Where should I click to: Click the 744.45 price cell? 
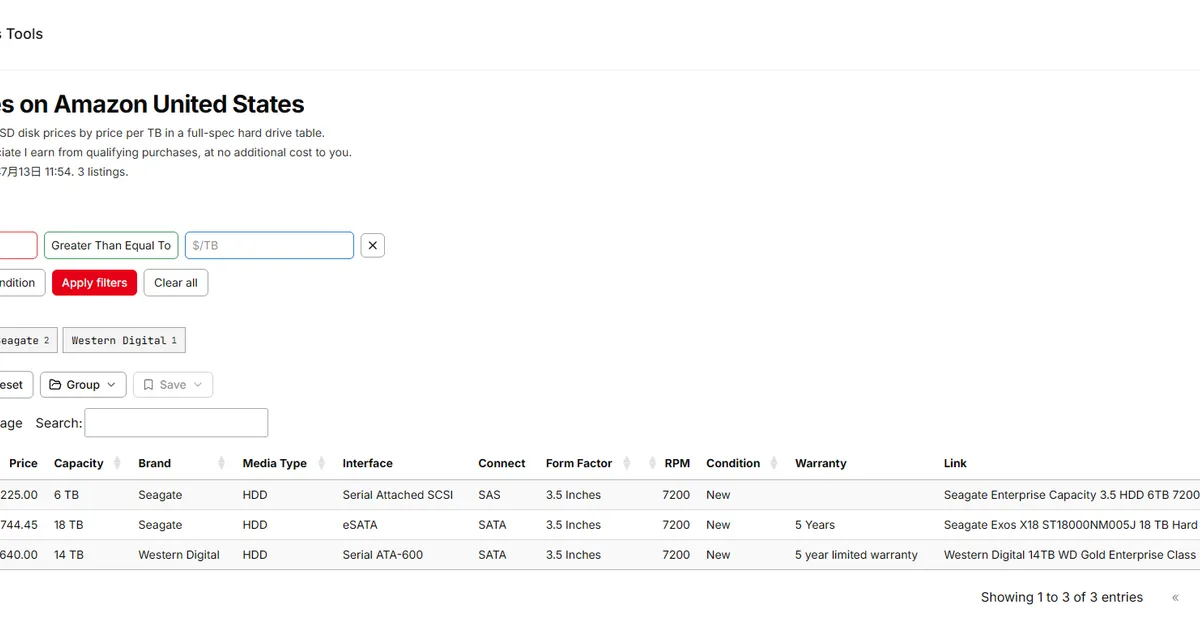click(19, 525)
